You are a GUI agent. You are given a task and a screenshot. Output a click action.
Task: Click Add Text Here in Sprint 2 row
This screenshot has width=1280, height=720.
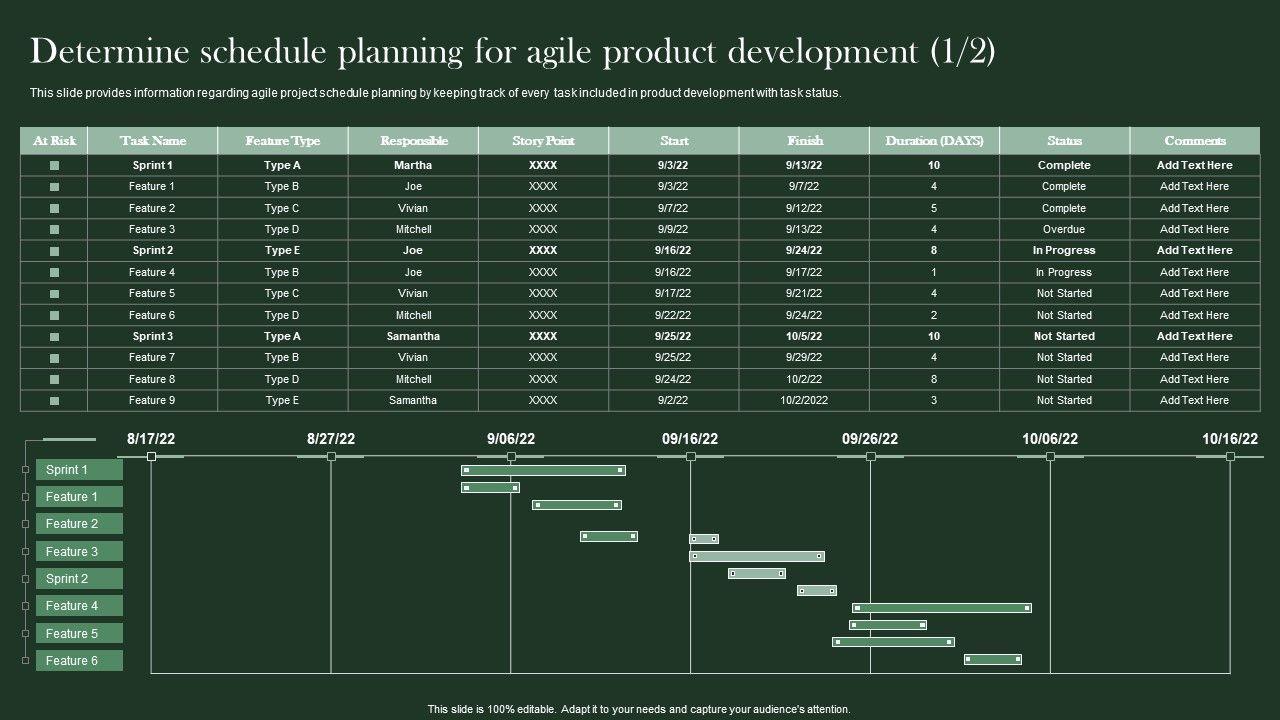1194,251
